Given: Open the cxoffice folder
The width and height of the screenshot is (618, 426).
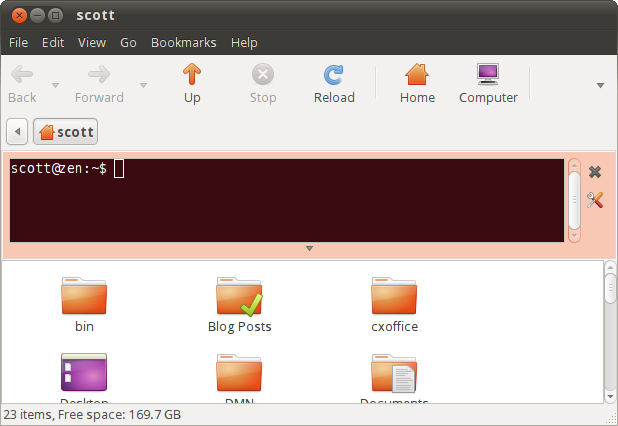Looking at the screenshot, I should 394,297.
